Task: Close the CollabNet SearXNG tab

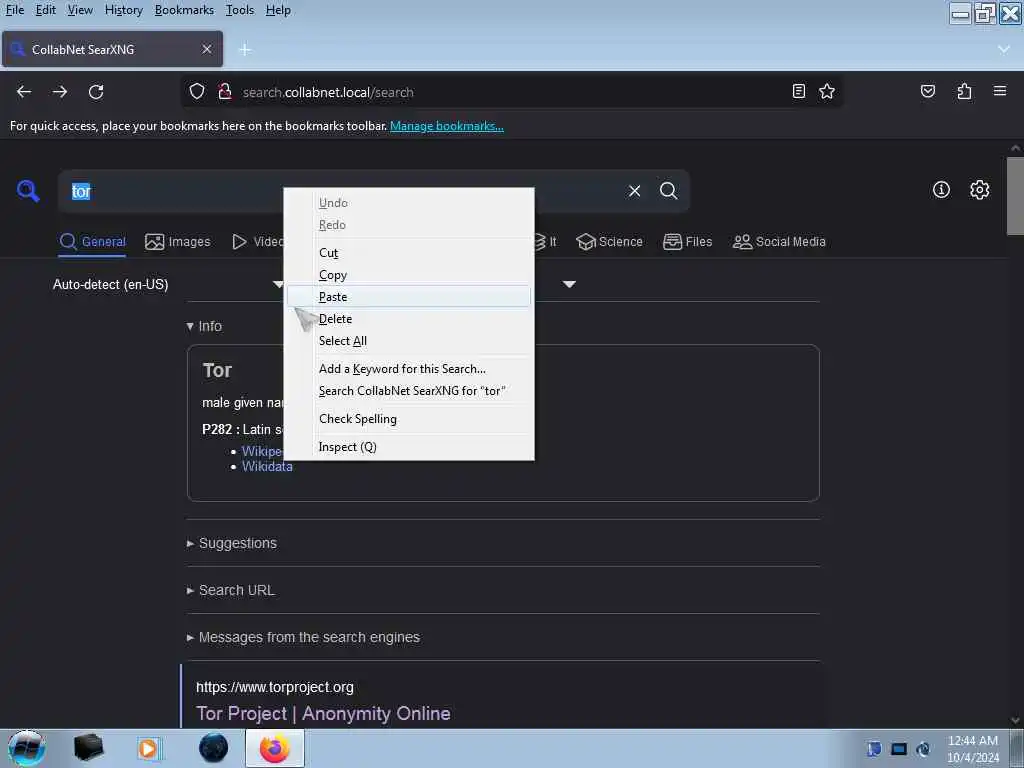Action: 206,49
